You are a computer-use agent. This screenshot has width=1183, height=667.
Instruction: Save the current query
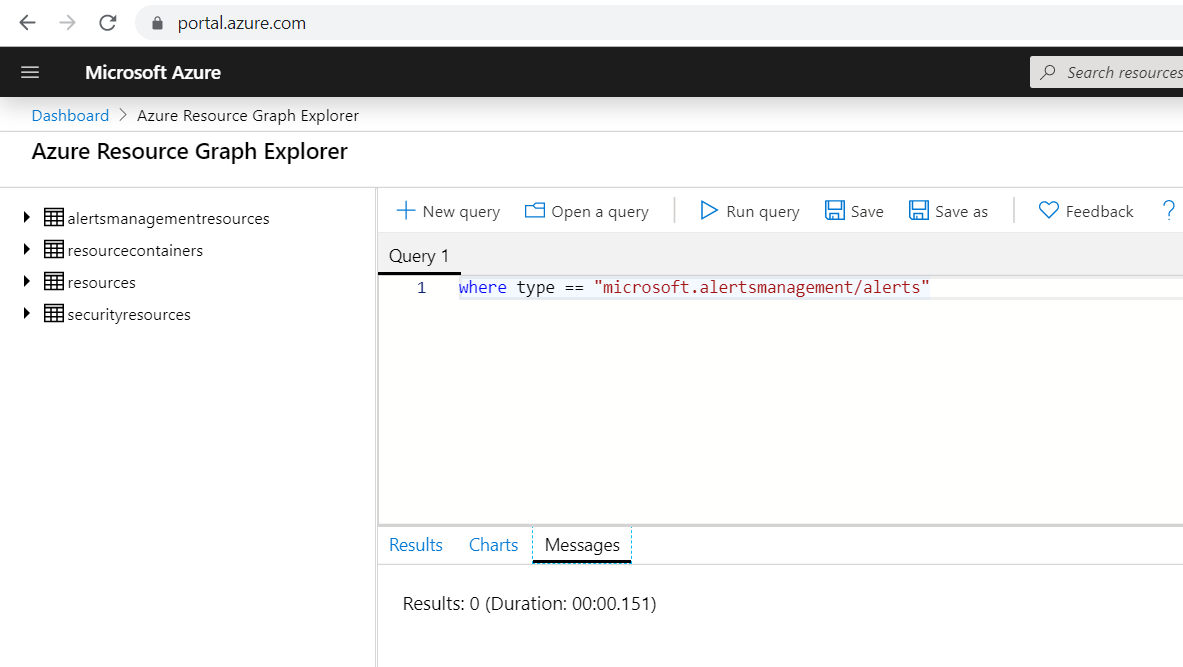pyautogui.click(x=853, y=211)
